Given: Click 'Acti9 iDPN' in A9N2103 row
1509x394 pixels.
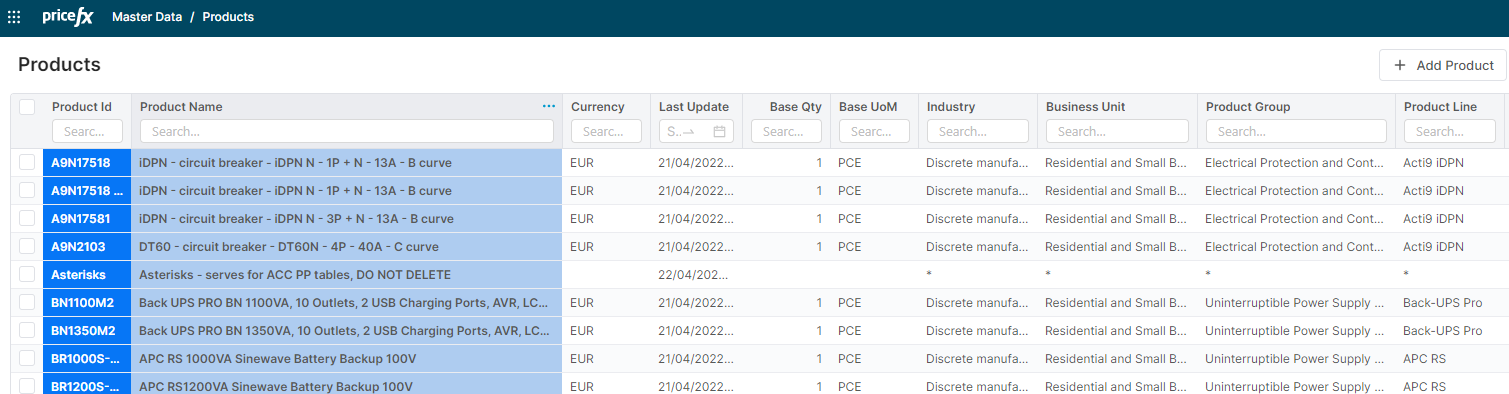Looking at the screenshot, I should click(1433, 247).
